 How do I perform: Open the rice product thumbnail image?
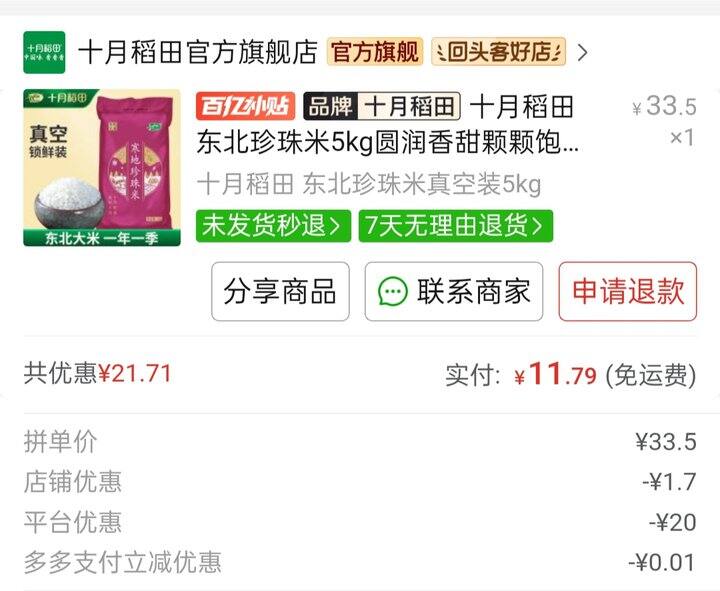coord(102,168)
